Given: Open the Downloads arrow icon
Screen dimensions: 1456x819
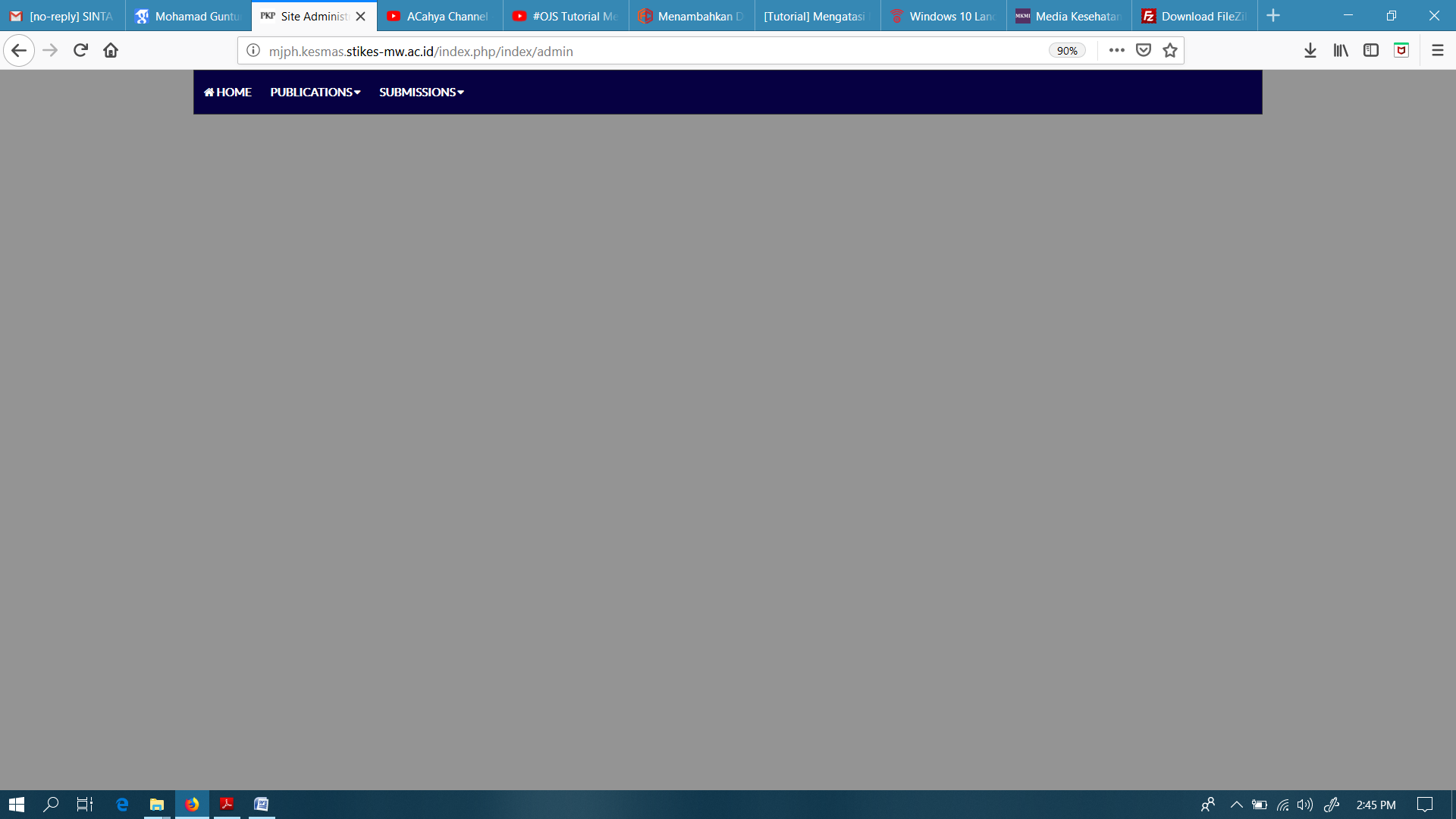Looking at the screenshot, I should (1310, 51).
